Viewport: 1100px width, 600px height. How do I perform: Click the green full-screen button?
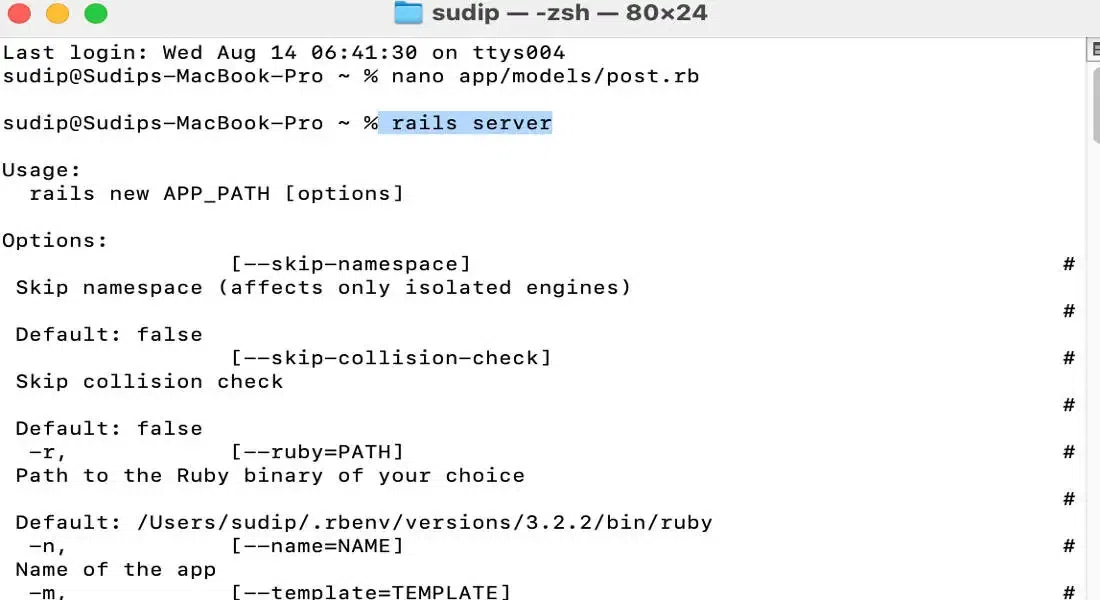pyautogui.click(x=95, y=14)
